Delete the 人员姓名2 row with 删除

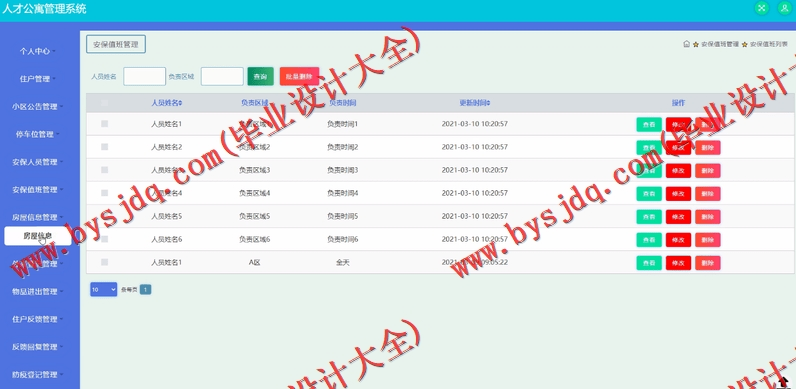coord(708,148)
